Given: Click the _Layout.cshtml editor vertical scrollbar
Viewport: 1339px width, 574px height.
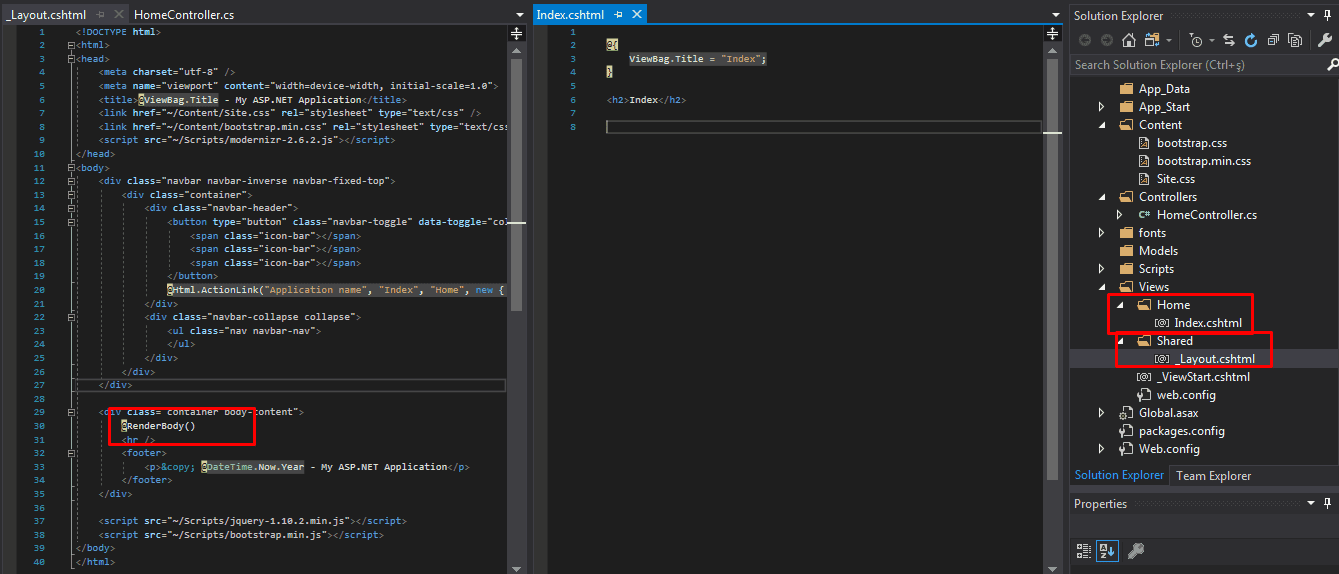Looking at the screenshot, I should click(x=517, y=184).
